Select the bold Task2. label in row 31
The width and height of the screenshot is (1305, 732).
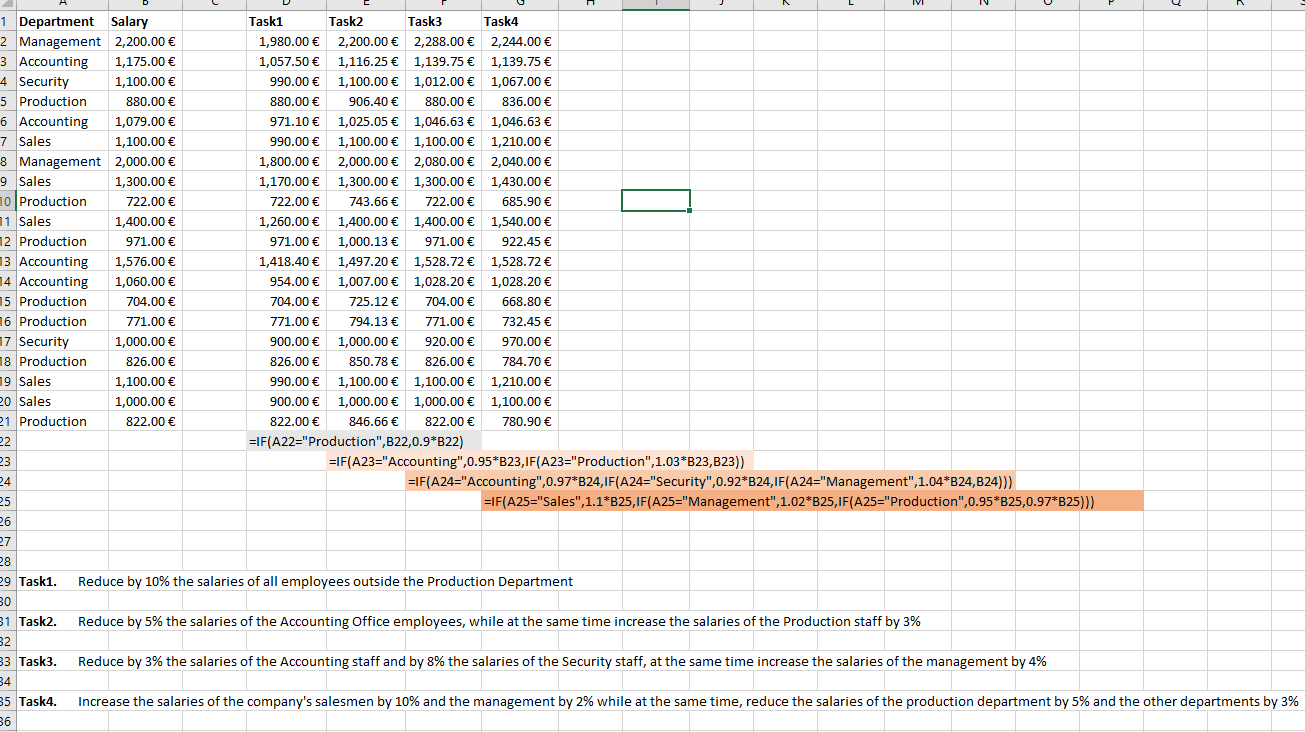(38, 621)
